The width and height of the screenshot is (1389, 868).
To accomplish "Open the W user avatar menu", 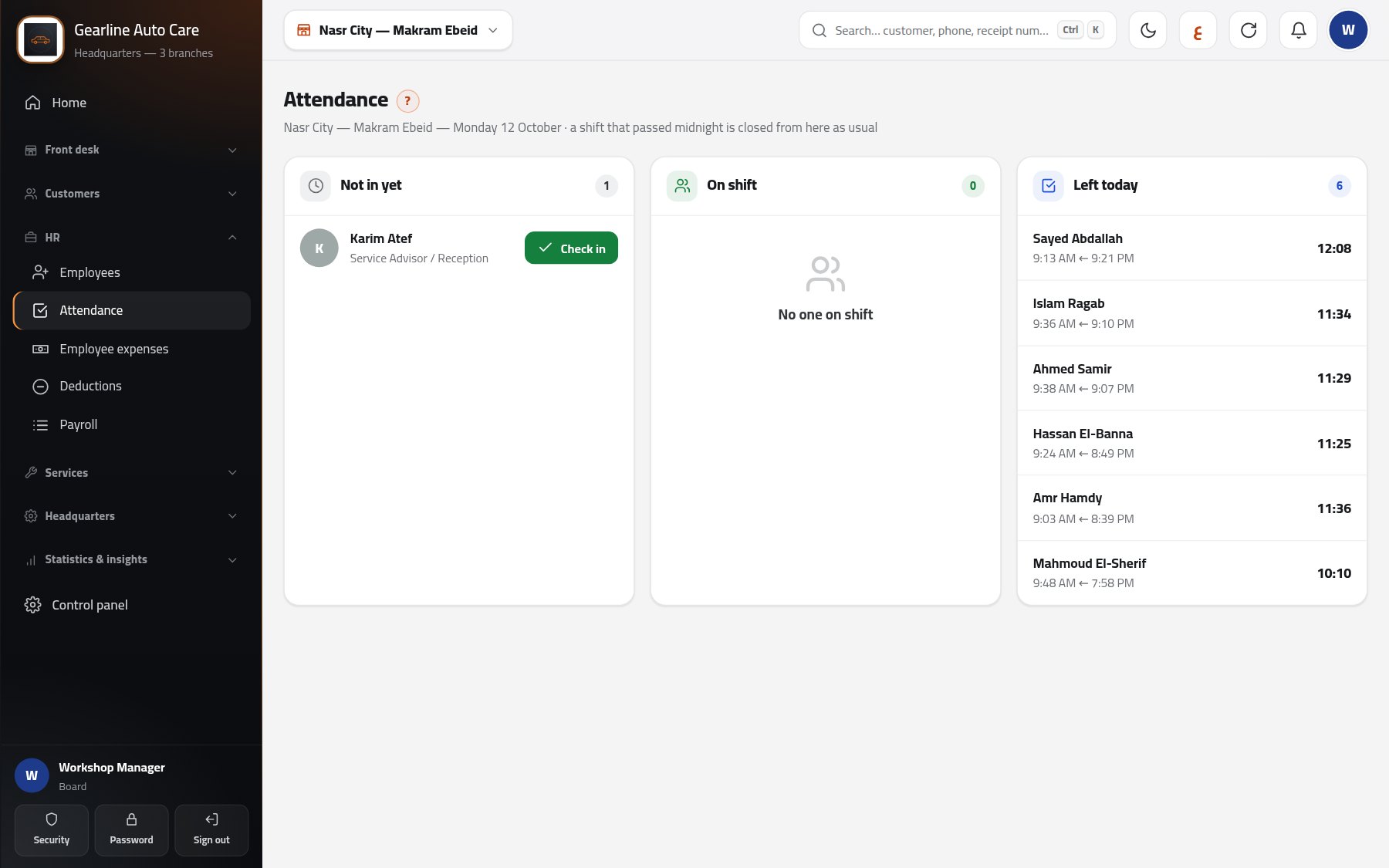I will [1348, 30].
